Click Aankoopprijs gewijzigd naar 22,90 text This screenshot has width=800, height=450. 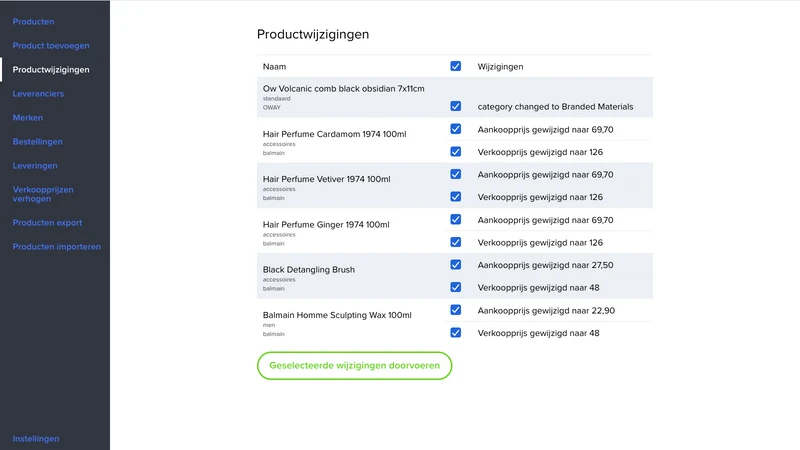[546, 310]
